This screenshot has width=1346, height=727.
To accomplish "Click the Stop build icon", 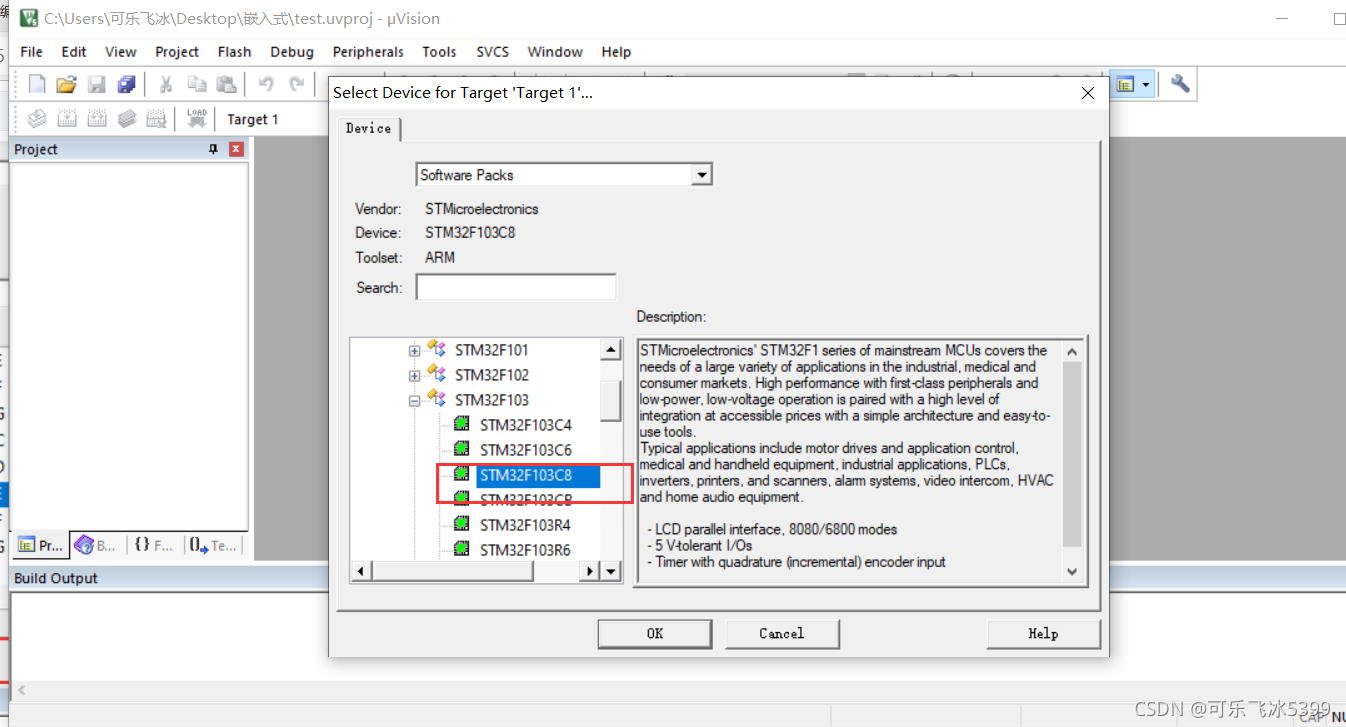I will 157,119.
